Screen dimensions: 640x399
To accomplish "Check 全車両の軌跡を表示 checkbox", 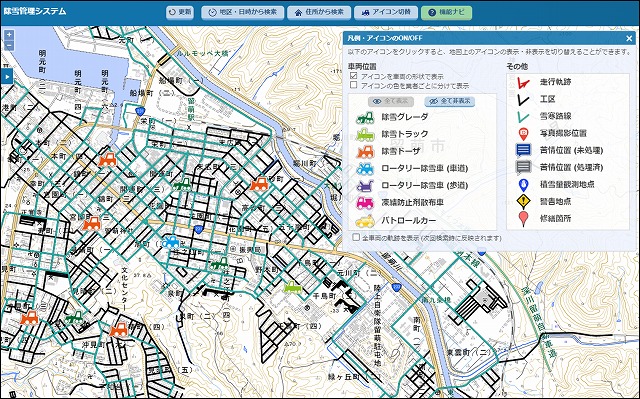I will click(x=356, y=237).
